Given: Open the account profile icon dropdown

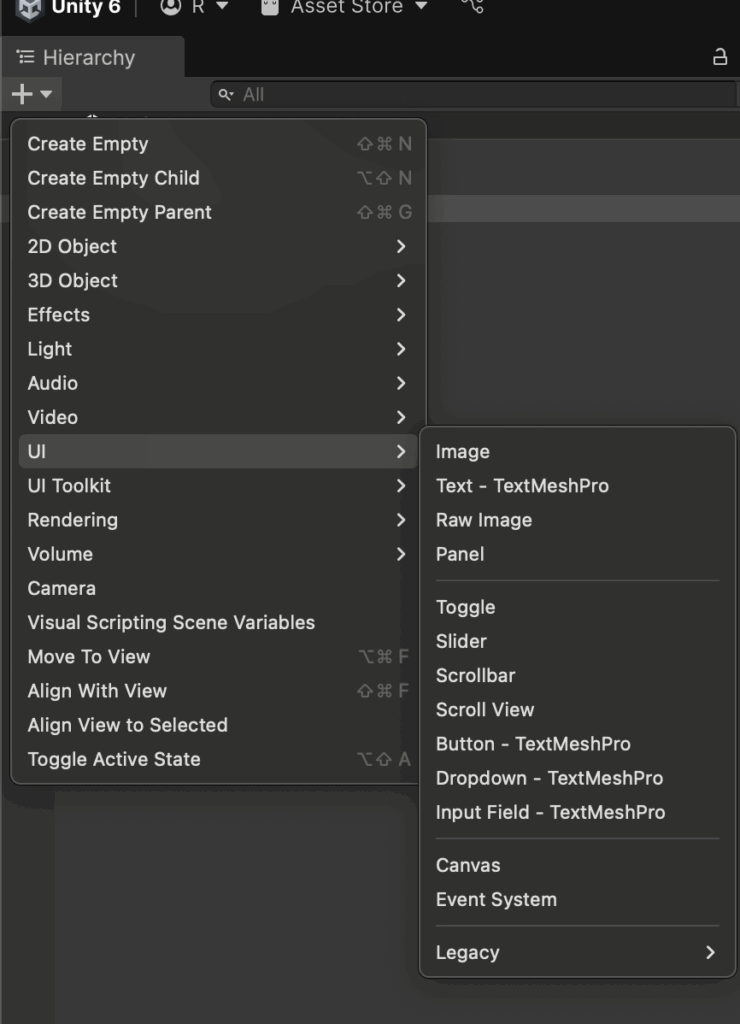Looking at the screenshot, I should point(194,7).
